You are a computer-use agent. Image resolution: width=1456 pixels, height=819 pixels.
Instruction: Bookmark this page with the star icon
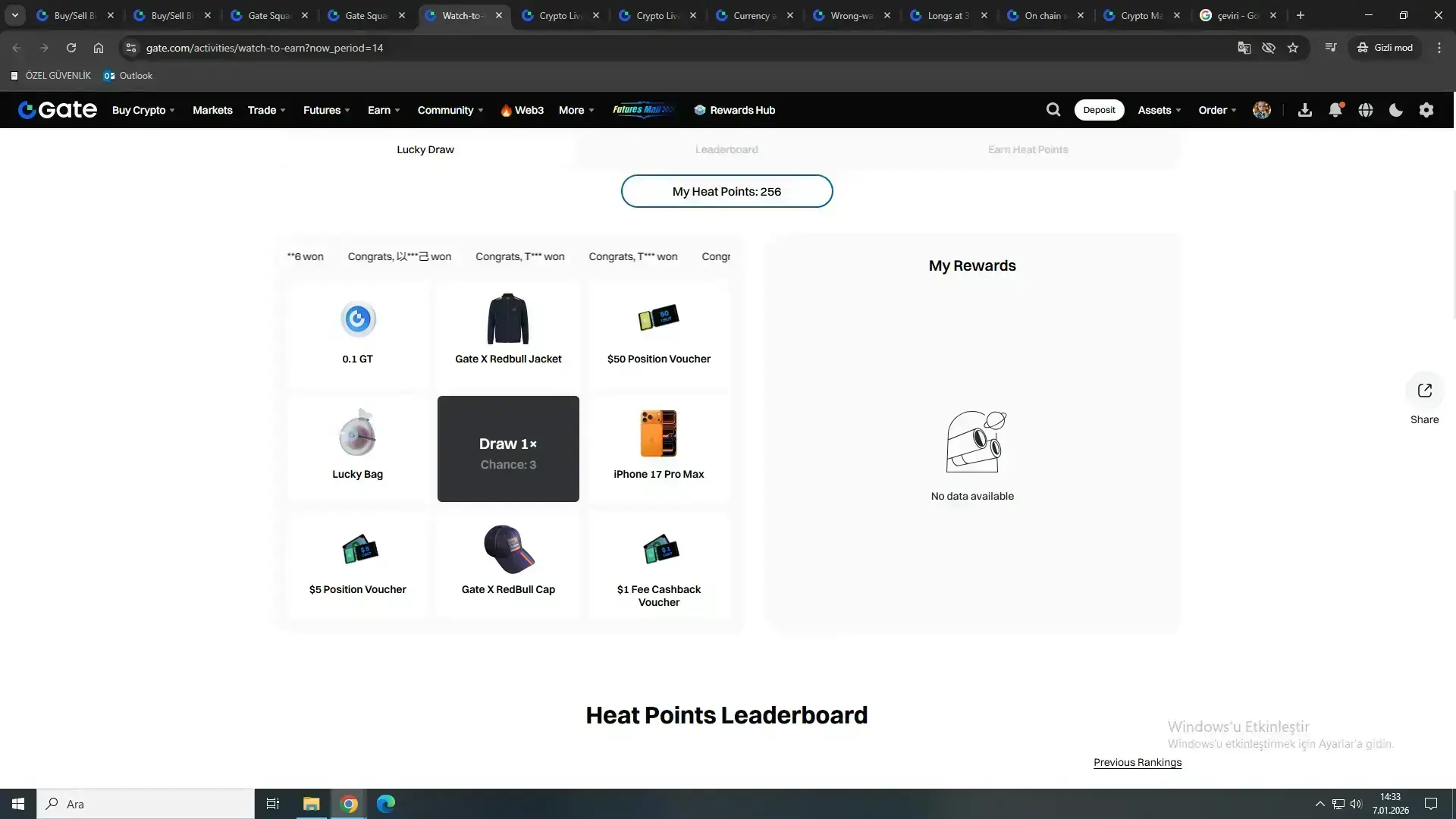(x=1293, y=48)
